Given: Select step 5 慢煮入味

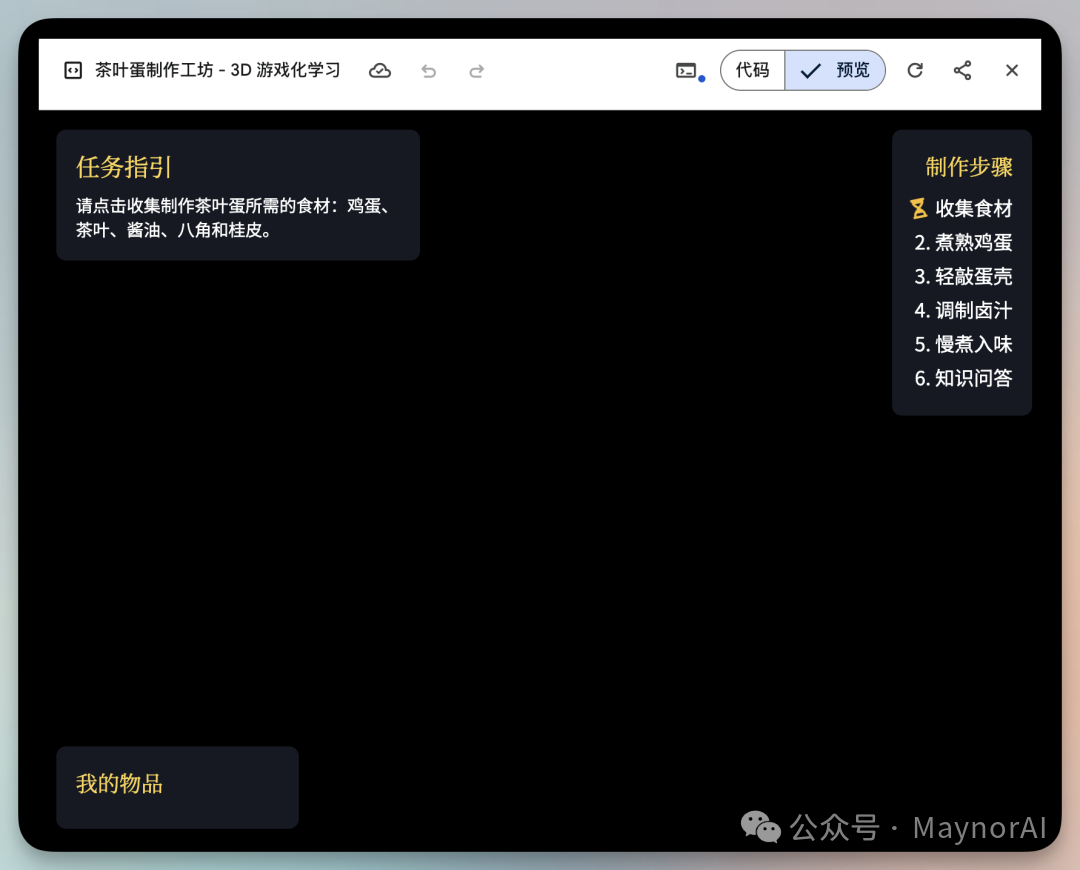Looking at the screenshot, I should click(x=965, y=344).
